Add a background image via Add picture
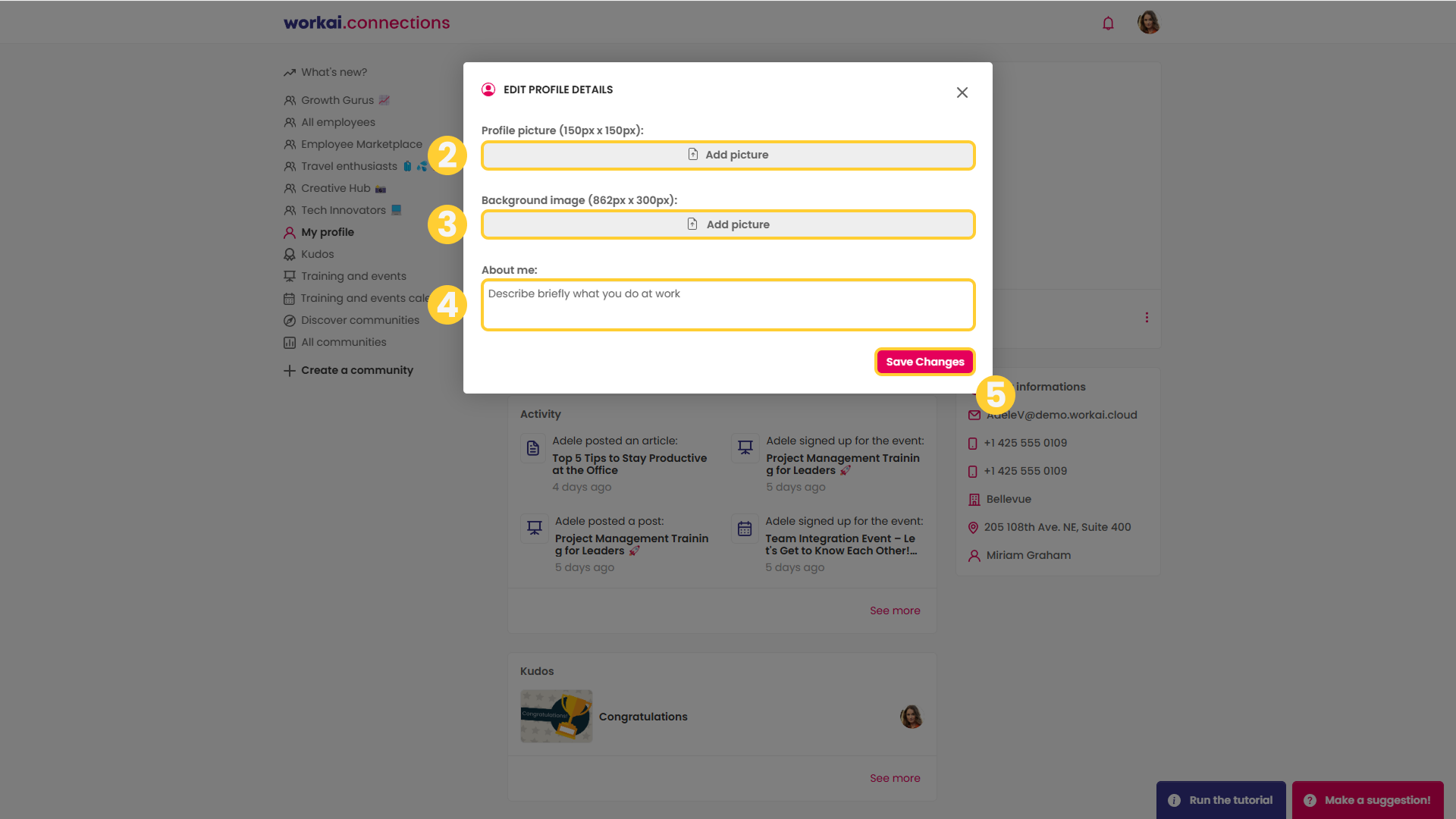Viewport: 1456px width, 819px height. tap(728, 224)
